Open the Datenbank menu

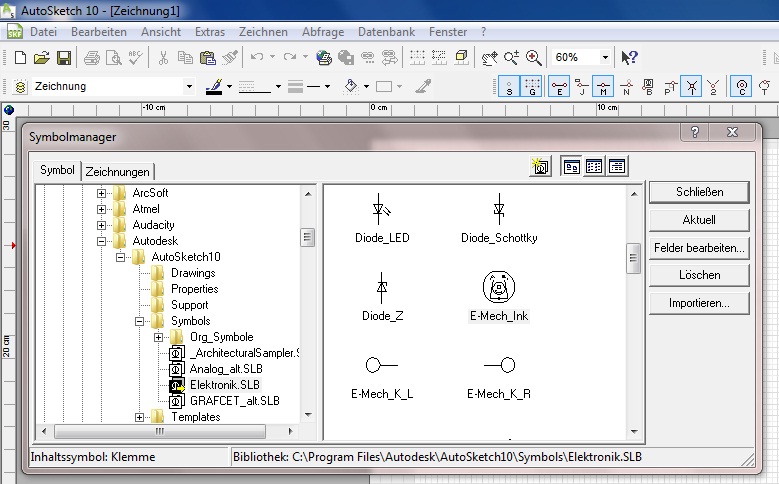(x=387, y=32)
